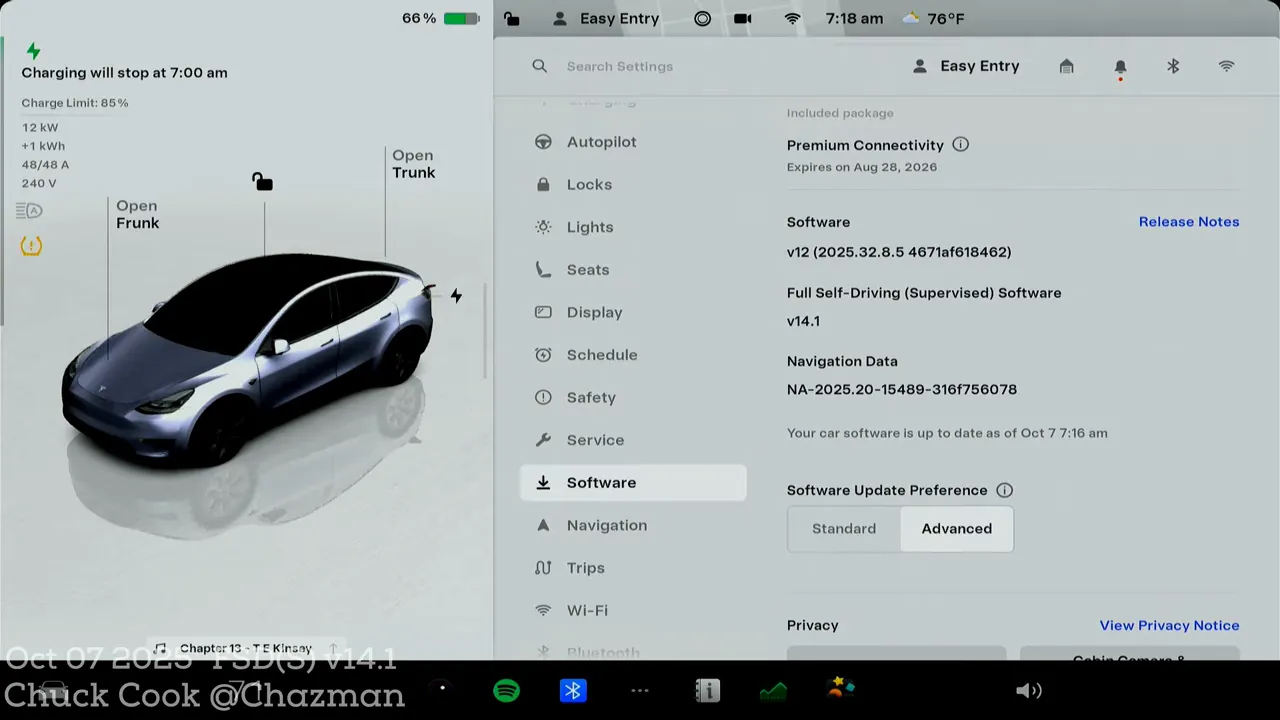Click the dashcam camera icon in status bar
Screen dimensions: 1280x720
(743, 19)
